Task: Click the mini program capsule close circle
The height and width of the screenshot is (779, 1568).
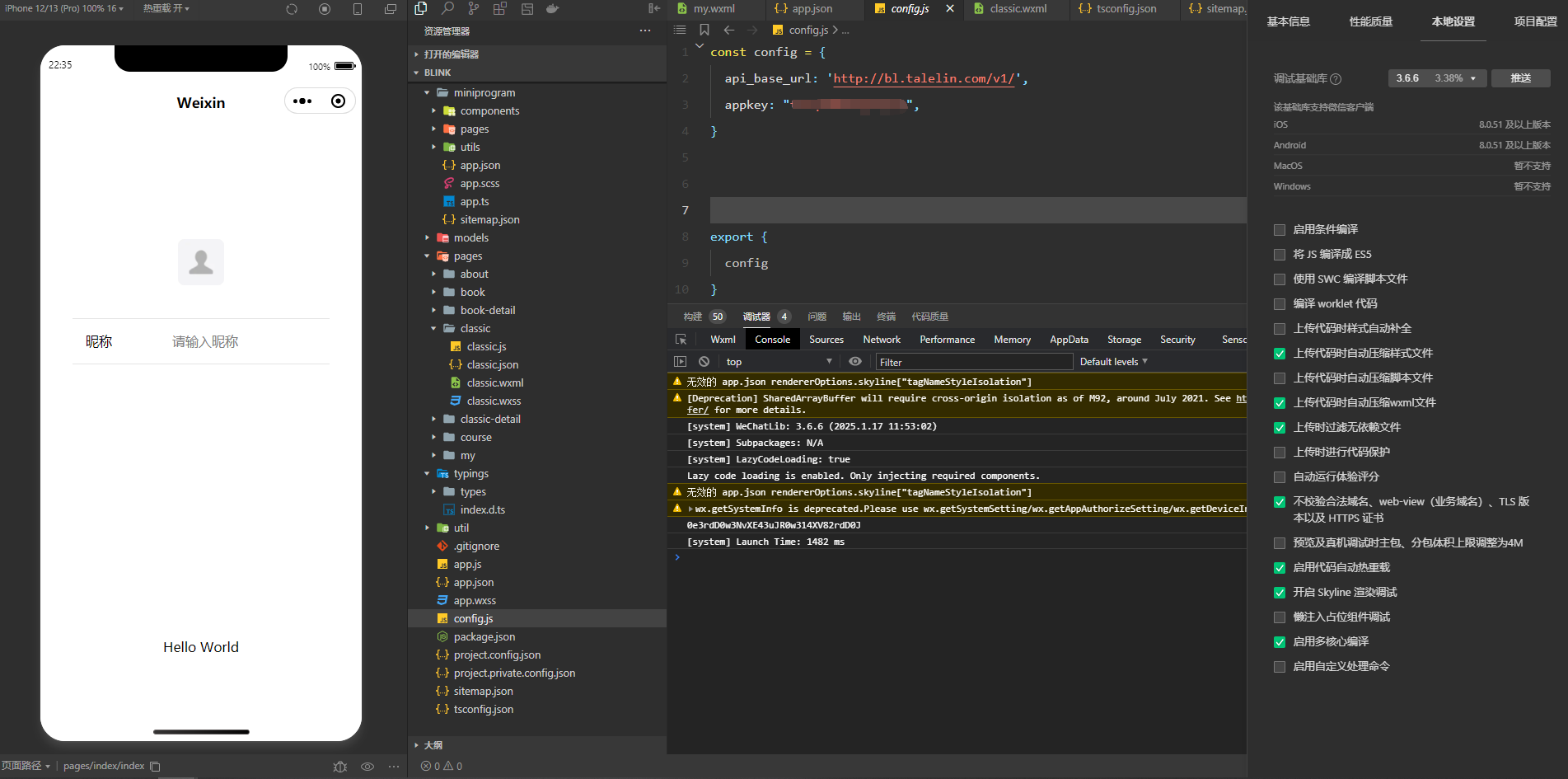Action: [x=338, y=101]
